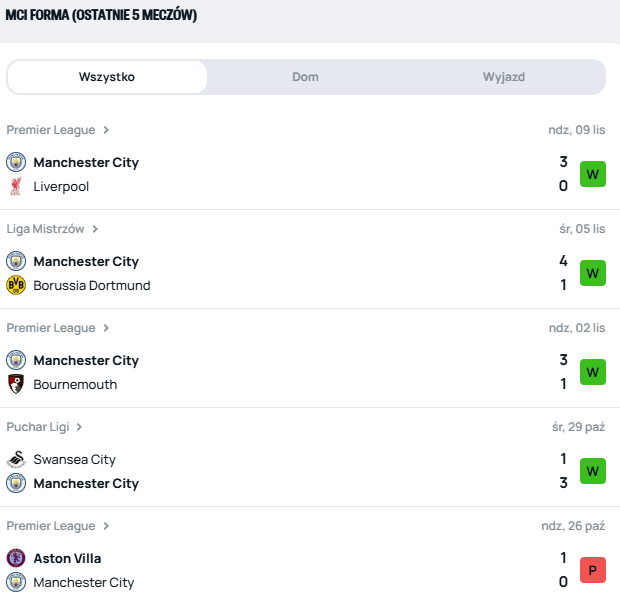Open the Swansea City team name
This screenshot has height=604, width=620.
tap(75, 460)
